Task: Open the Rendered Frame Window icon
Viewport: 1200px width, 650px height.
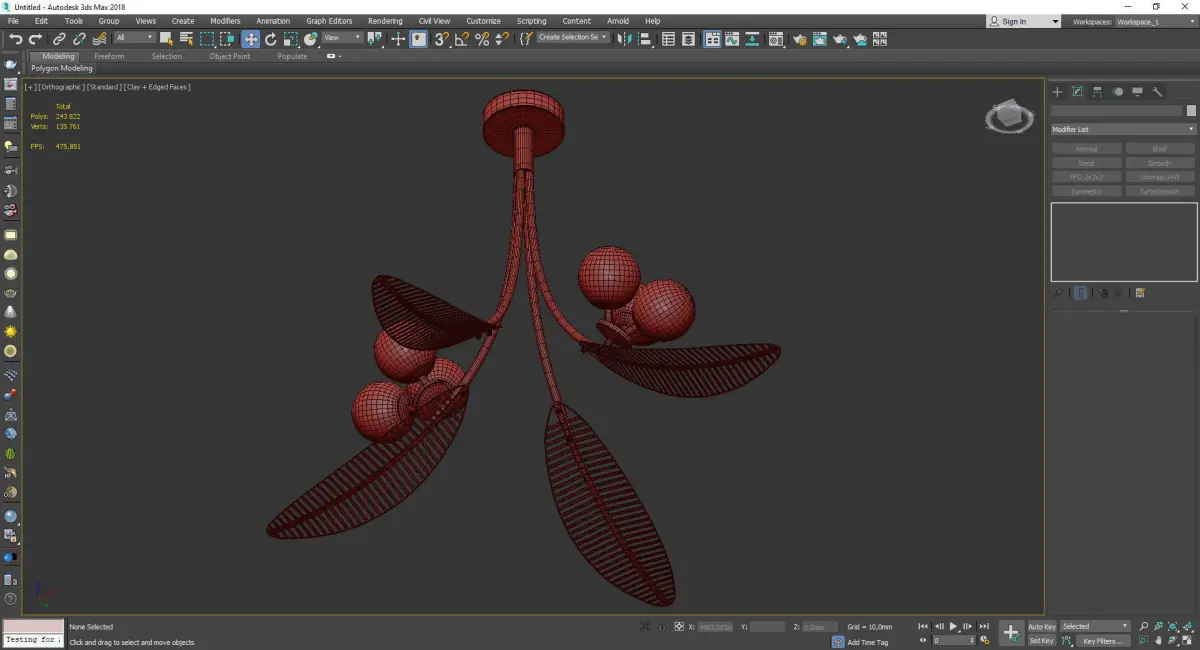Action: pos(820,39)
